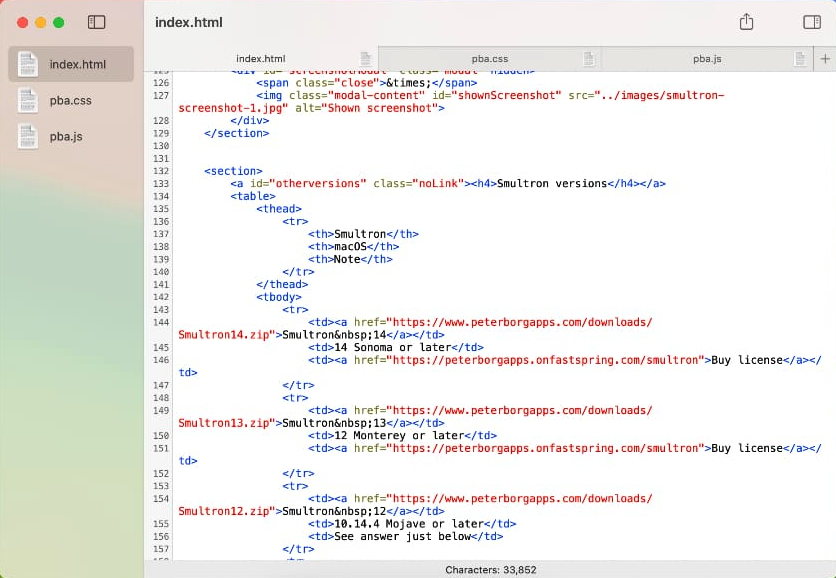
Task: Click the index.html file icon in sidebar
Action: [28, 64]
